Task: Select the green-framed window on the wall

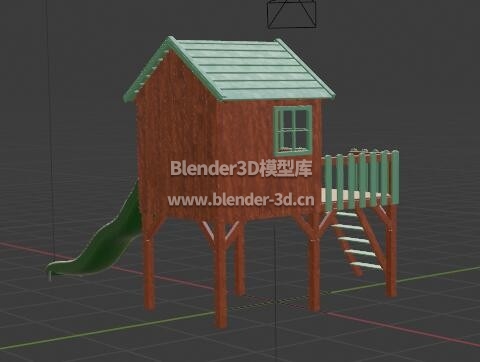Action: point(293,130)
